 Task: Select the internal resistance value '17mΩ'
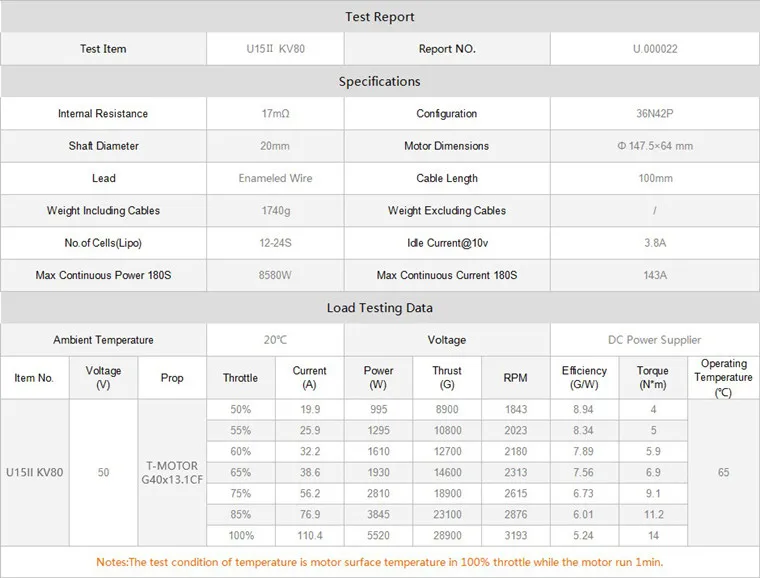point(275,113)
